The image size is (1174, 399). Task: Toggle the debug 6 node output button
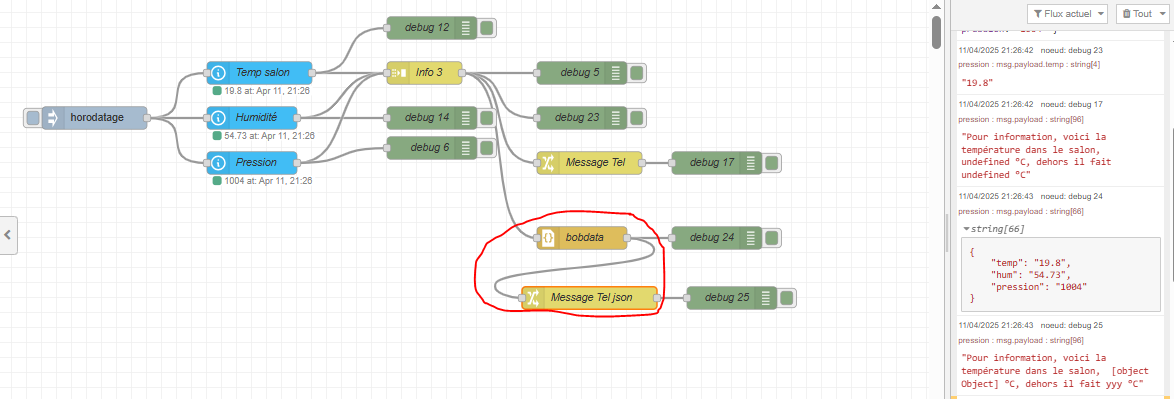click(487, 147)
